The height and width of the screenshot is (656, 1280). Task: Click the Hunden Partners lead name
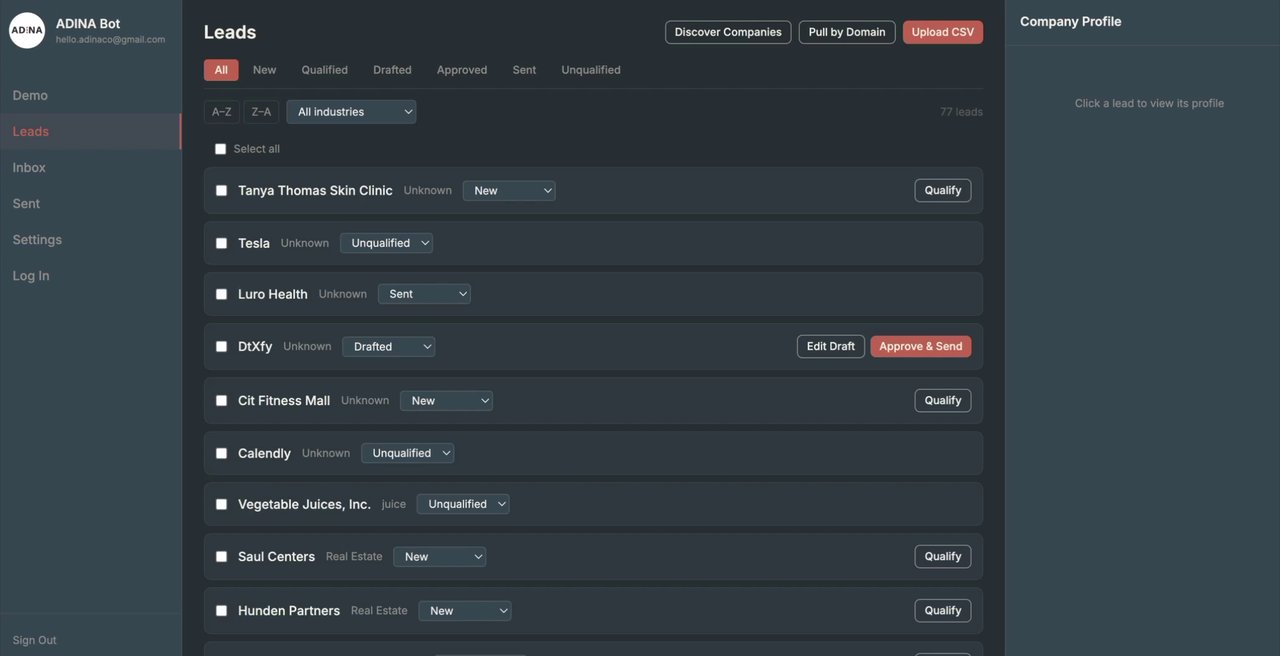pyautogui.click(x=289, y=610)
